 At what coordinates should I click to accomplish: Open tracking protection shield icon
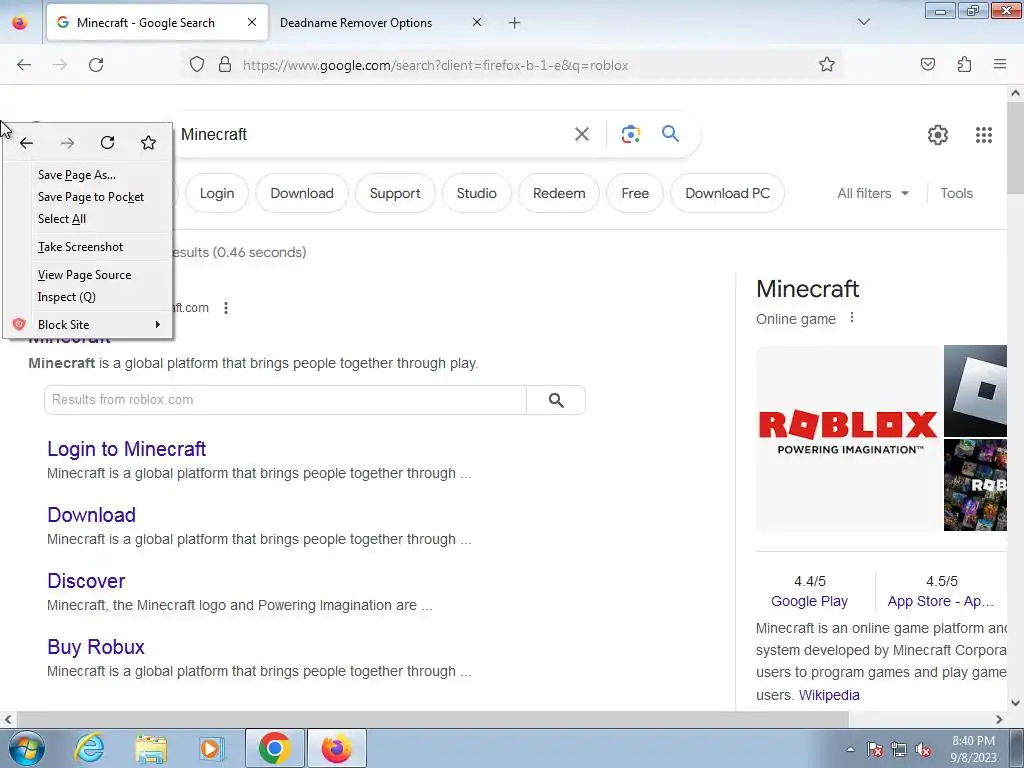[197, 65]
